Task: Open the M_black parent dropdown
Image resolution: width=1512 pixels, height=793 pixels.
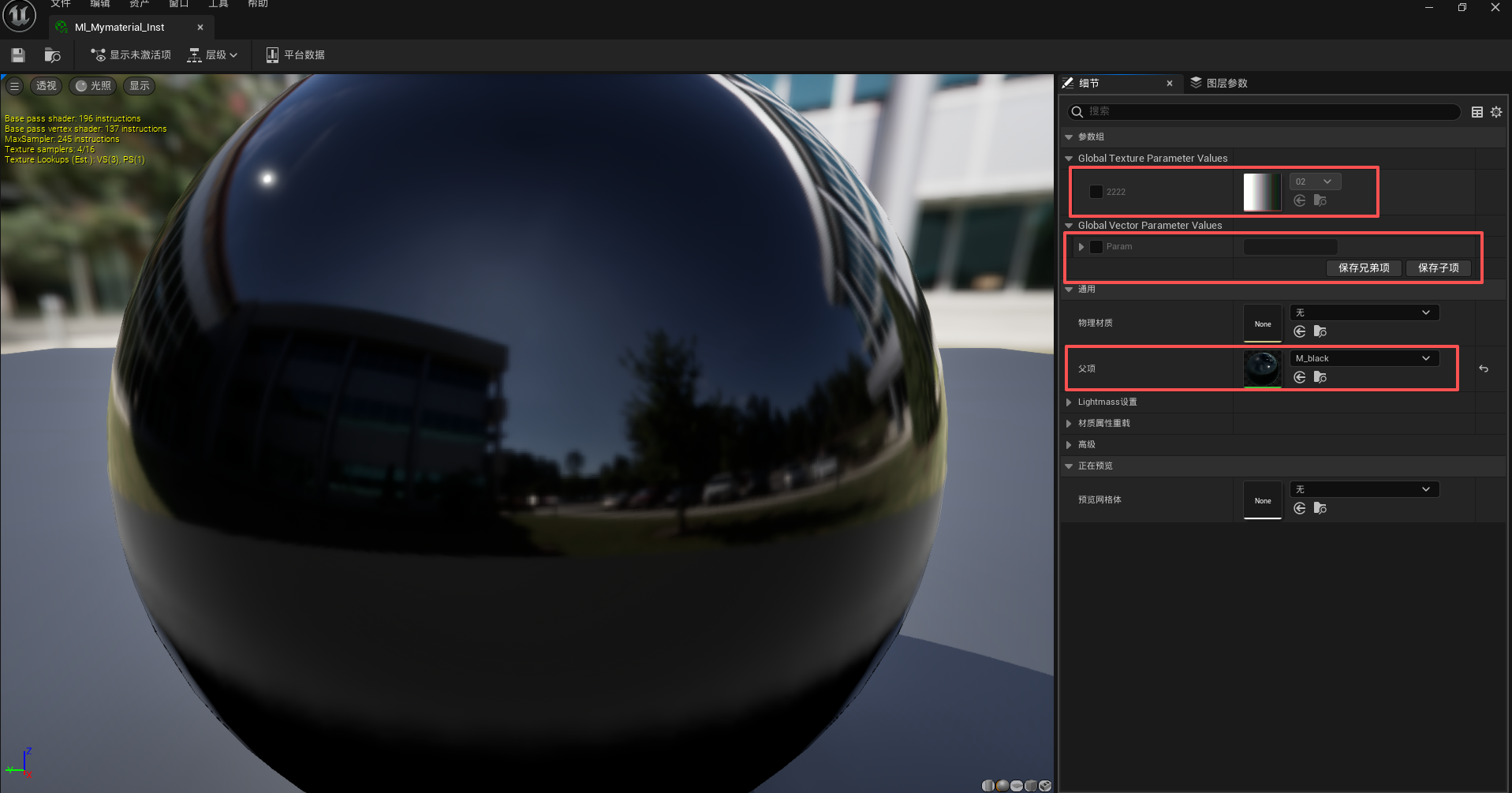Action: pyautogui.click(x=1365, y=359)
